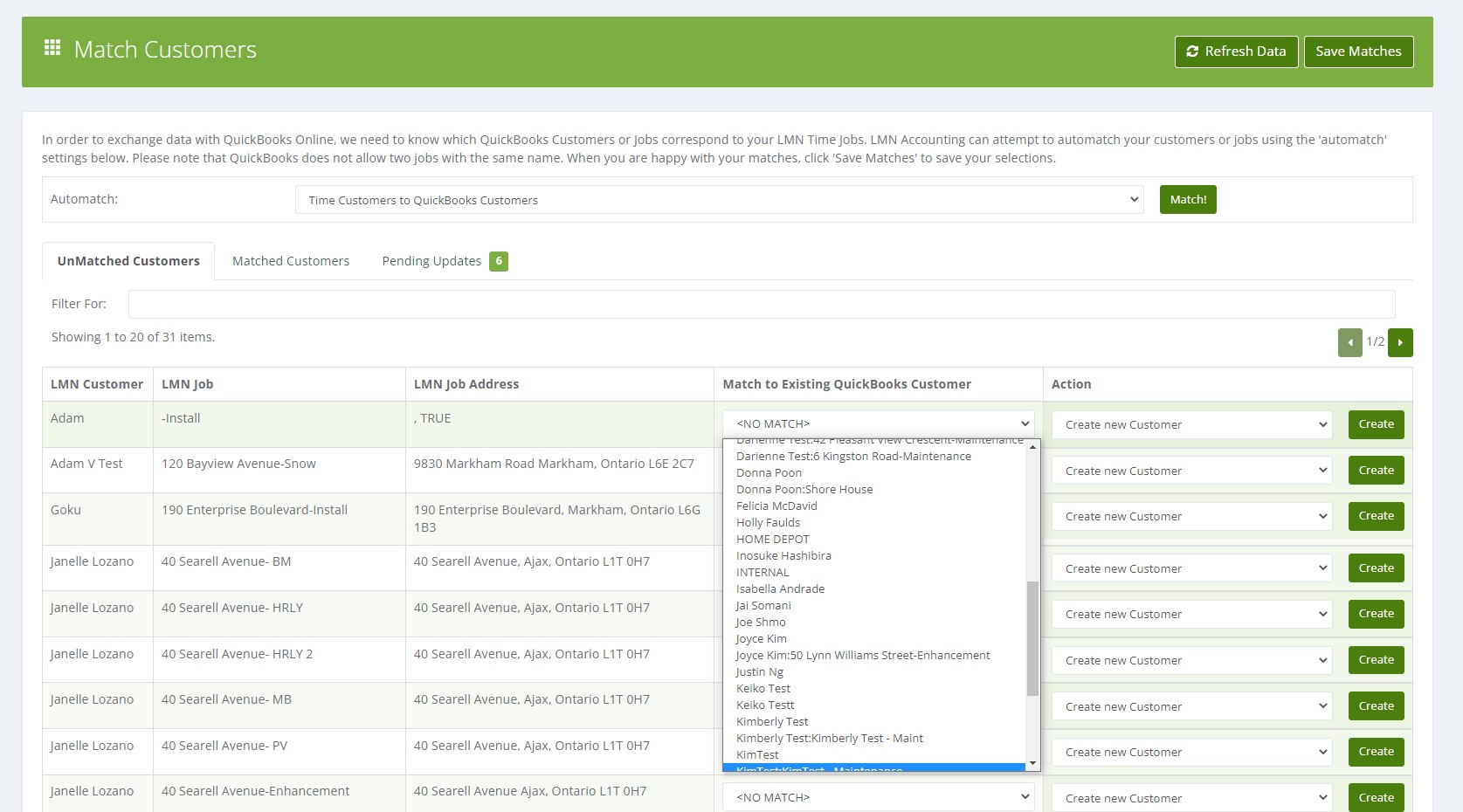Click the Refresh Data button

pos(1236,52)
